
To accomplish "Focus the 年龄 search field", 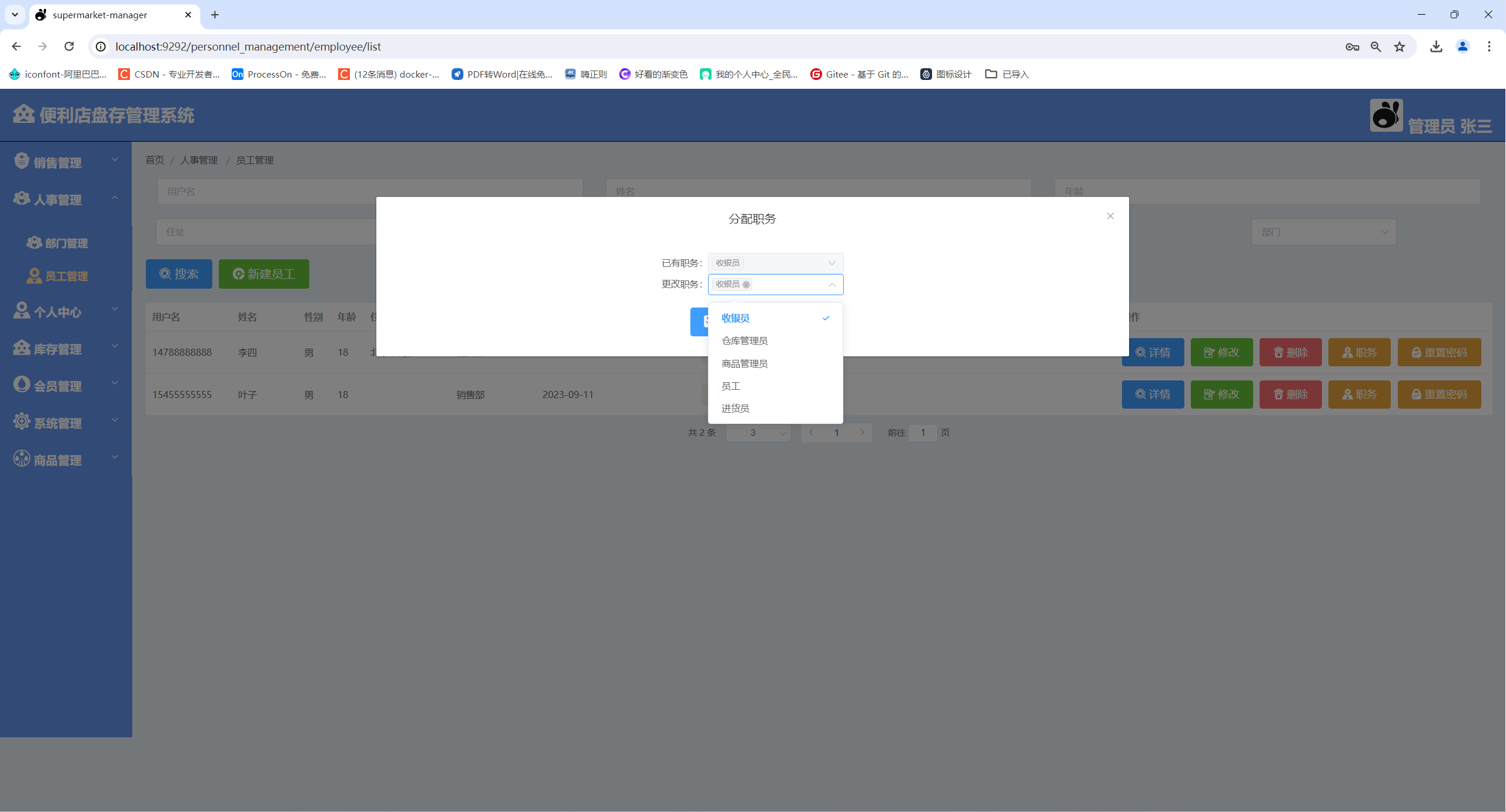I will tap(1267, 191).
